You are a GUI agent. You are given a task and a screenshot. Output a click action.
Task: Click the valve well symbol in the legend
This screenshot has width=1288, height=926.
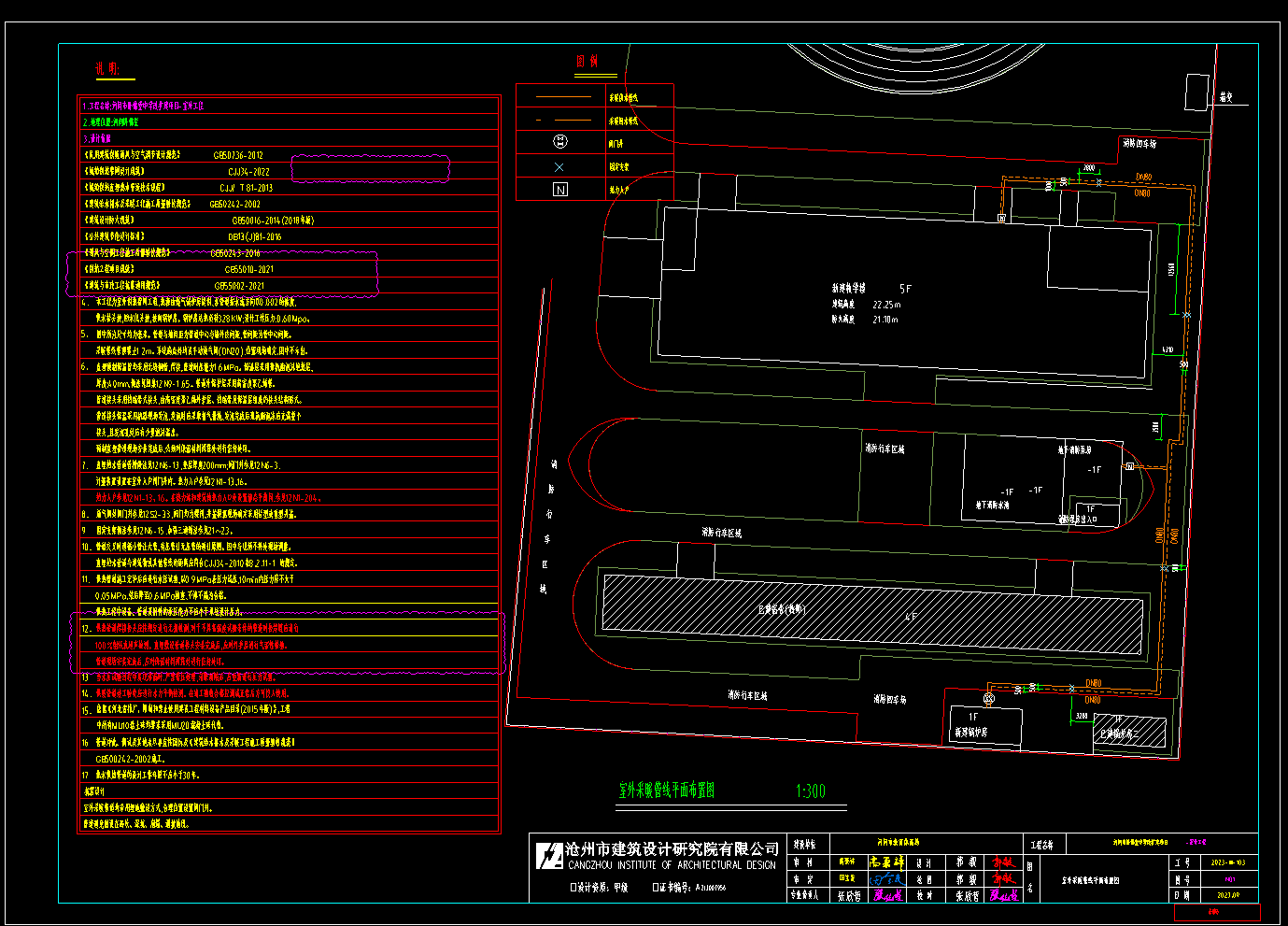point(560,142)
